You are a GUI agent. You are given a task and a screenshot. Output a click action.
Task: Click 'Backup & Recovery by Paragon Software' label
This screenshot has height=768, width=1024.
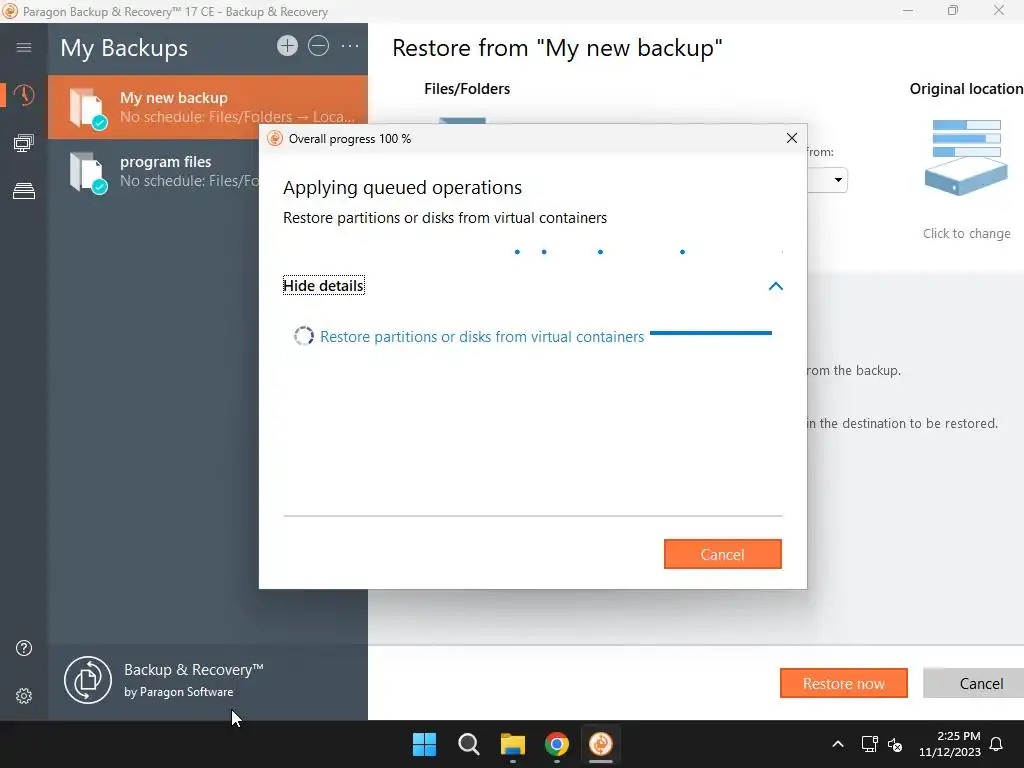(193, 680)
